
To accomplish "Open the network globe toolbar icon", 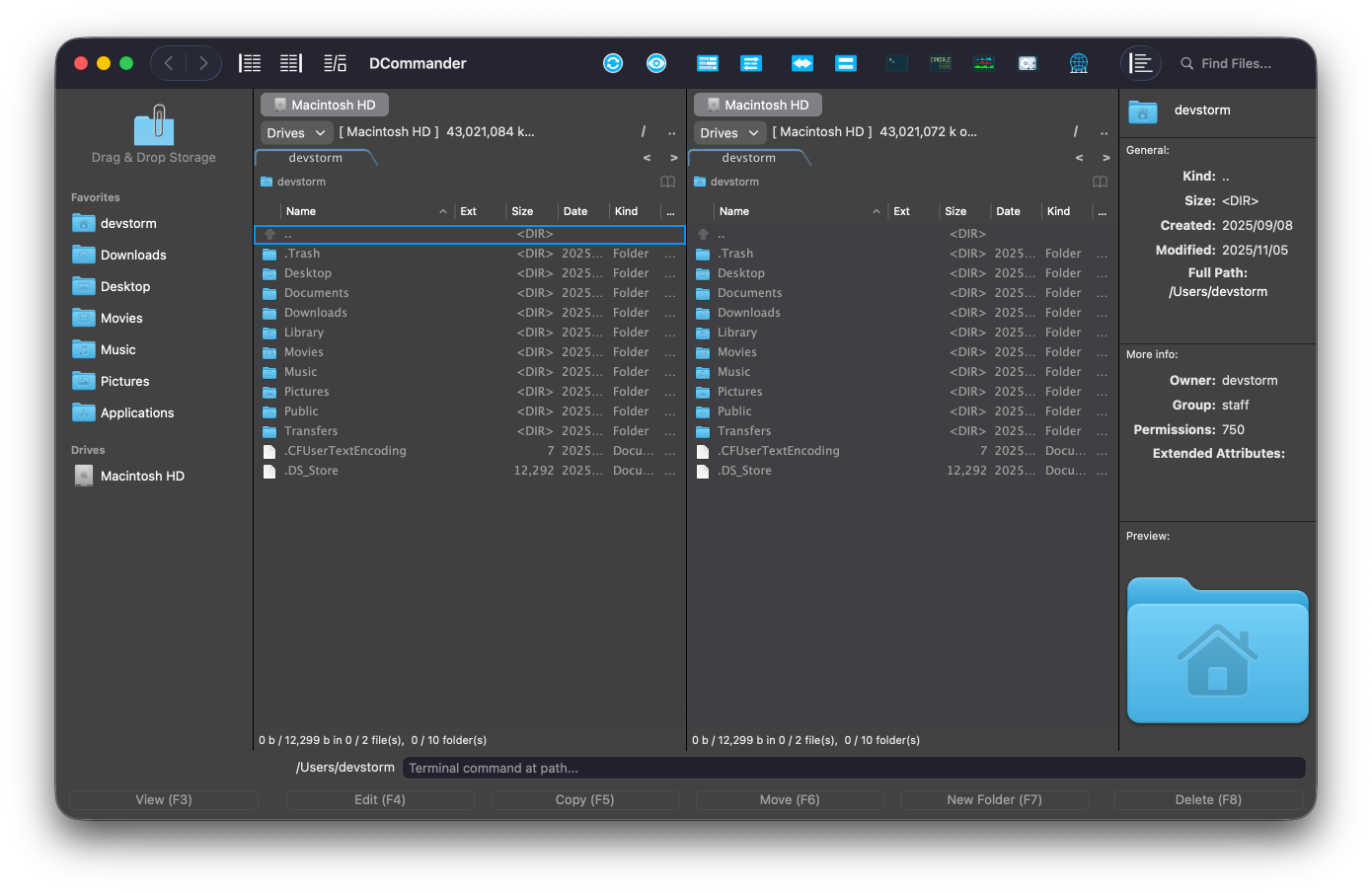I will pos(1079,62).
